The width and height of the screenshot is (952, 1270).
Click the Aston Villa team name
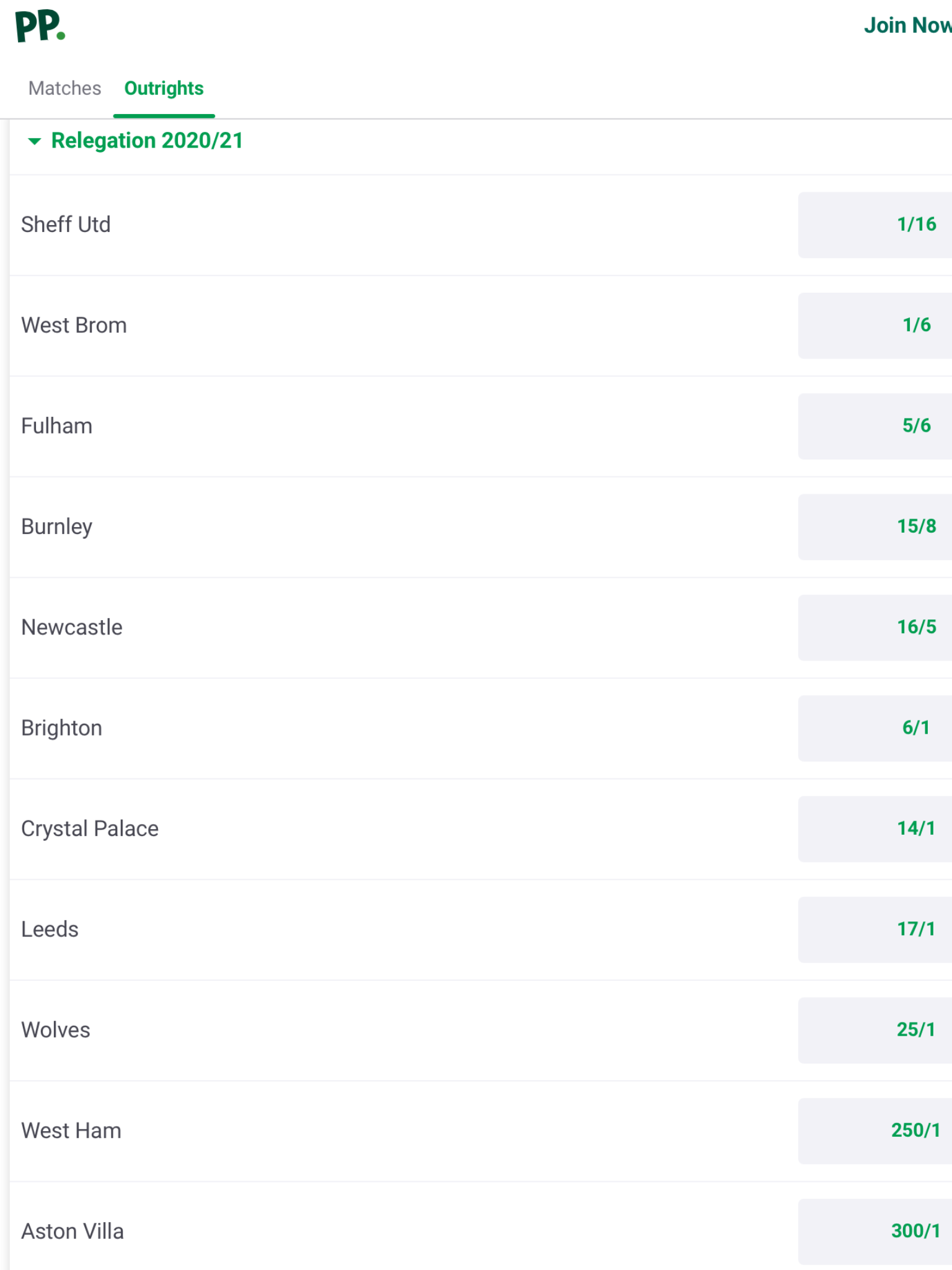pos(73,1232)
